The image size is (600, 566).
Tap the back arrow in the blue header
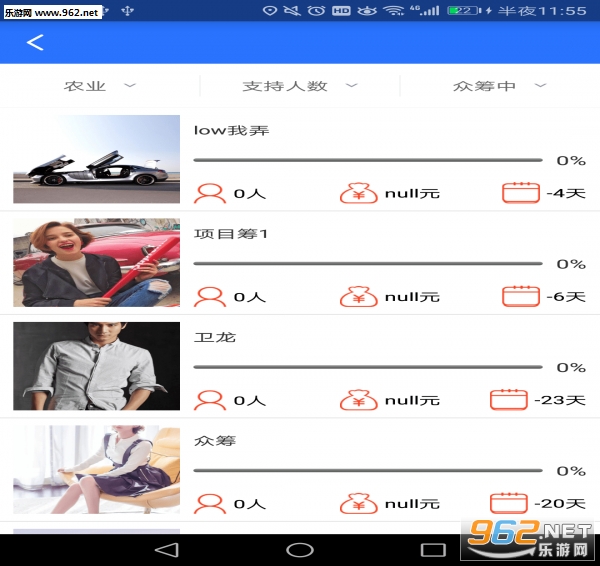[35, 42]
